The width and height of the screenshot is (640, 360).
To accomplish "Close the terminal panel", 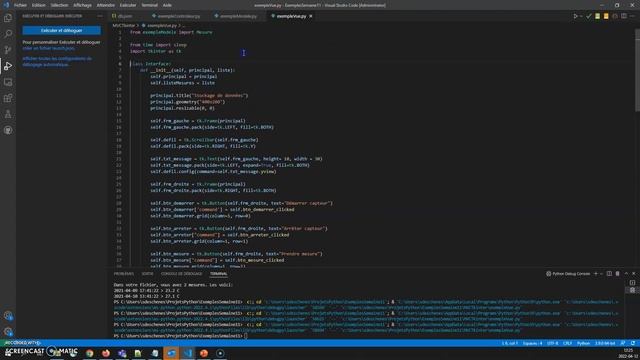I will [633, 274].
